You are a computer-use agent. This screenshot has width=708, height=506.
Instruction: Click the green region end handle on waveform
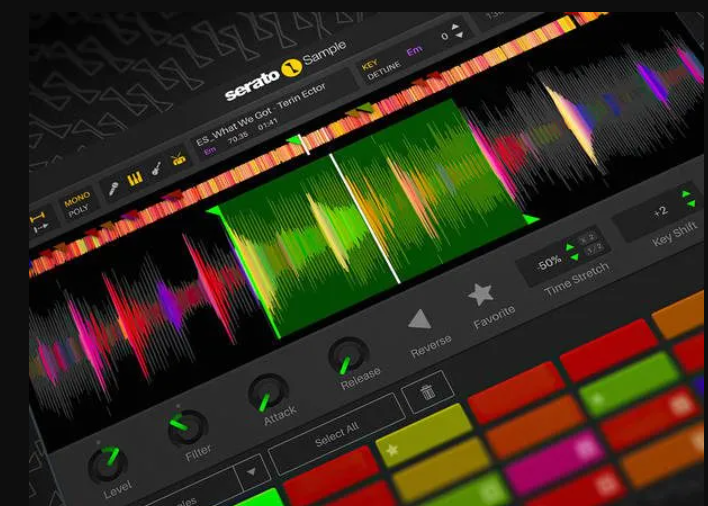[531, 220]
